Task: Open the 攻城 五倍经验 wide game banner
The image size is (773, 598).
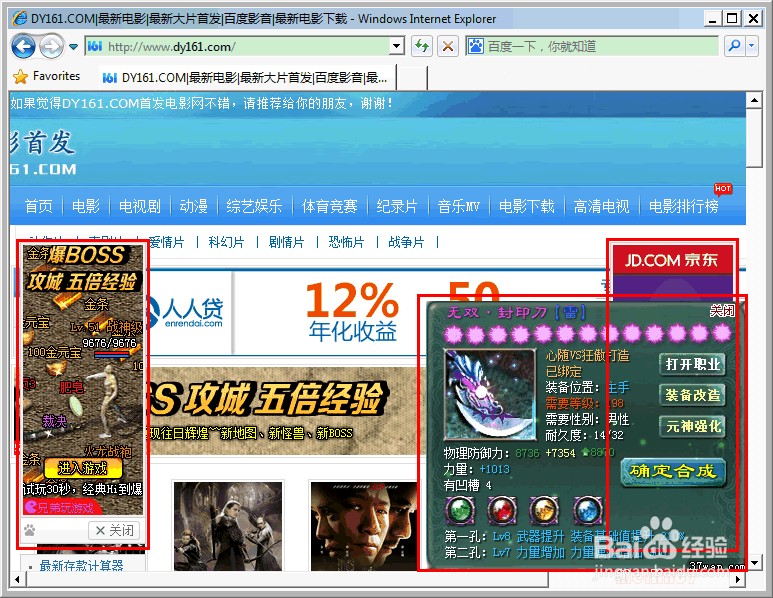Action: [282, 410]
